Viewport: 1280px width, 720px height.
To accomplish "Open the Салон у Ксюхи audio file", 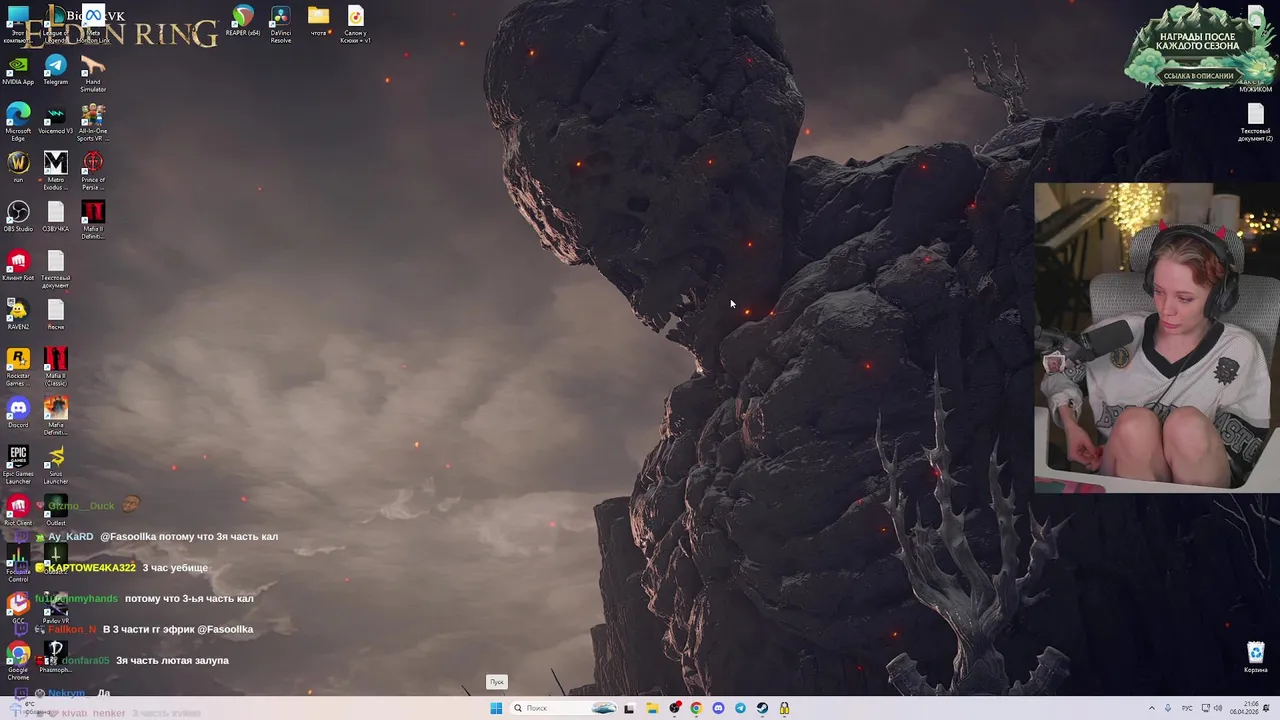I will [355, 25].
